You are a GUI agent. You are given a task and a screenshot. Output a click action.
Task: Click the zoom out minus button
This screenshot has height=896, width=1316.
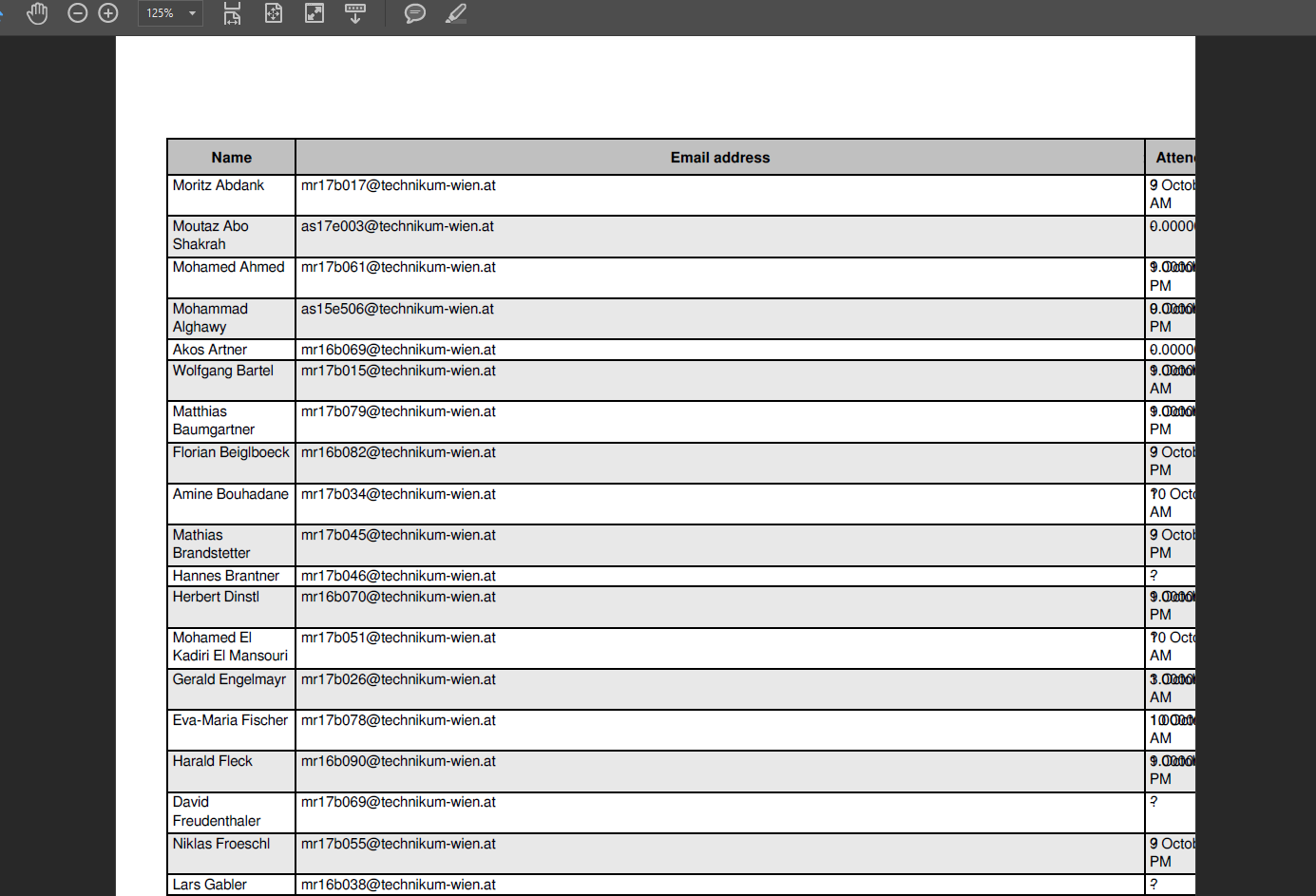point(78,13)
